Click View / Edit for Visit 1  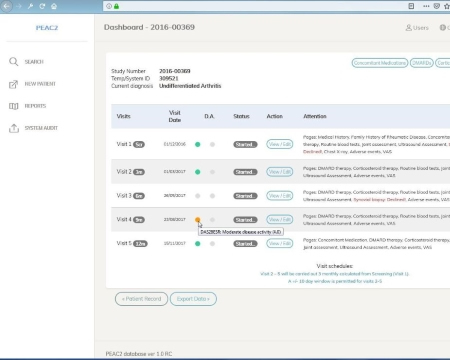click(280, 144)
